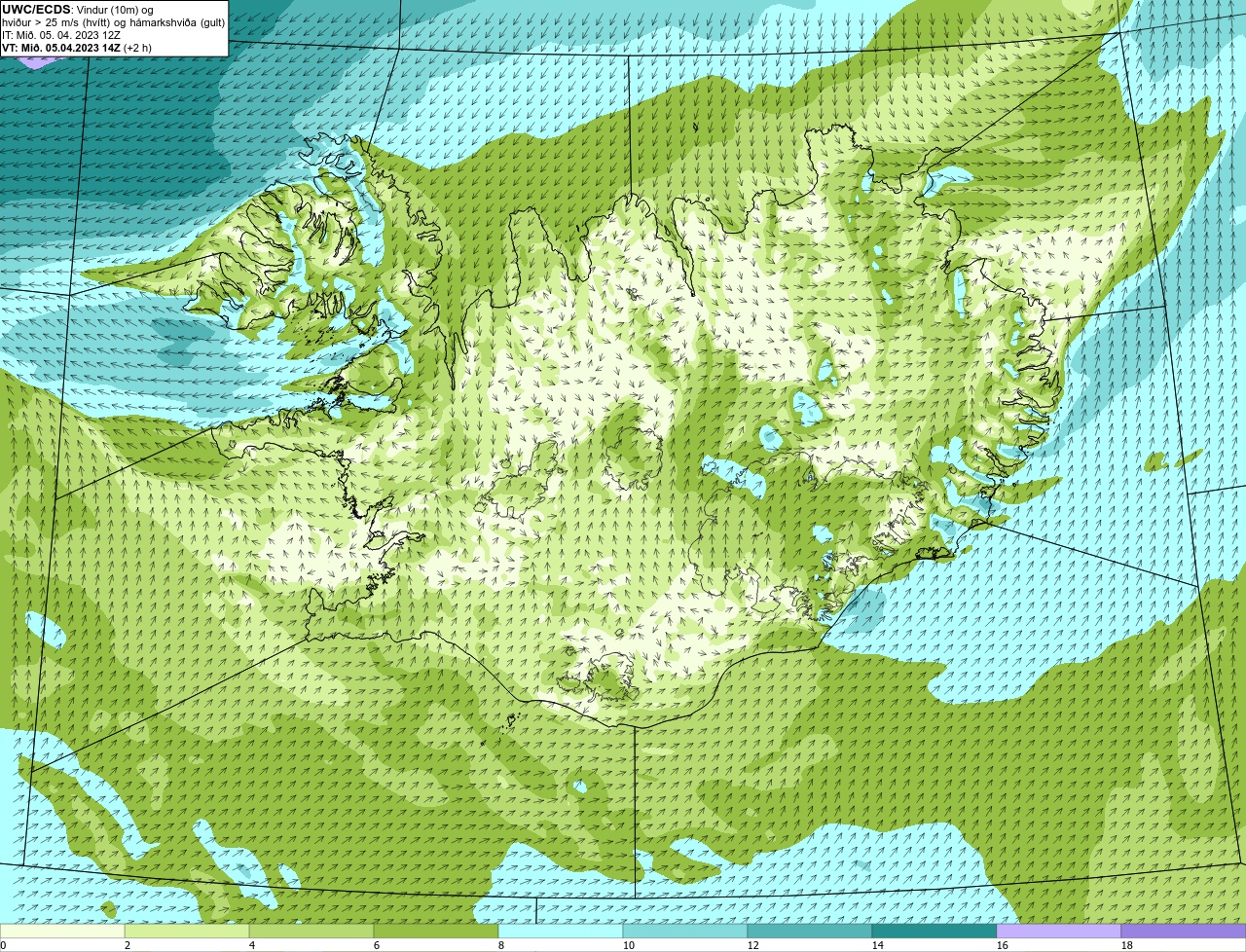Click the light purple 16–18 m/s legend swatch
Screen dimensions: 1246x952
click(1059, 931)
